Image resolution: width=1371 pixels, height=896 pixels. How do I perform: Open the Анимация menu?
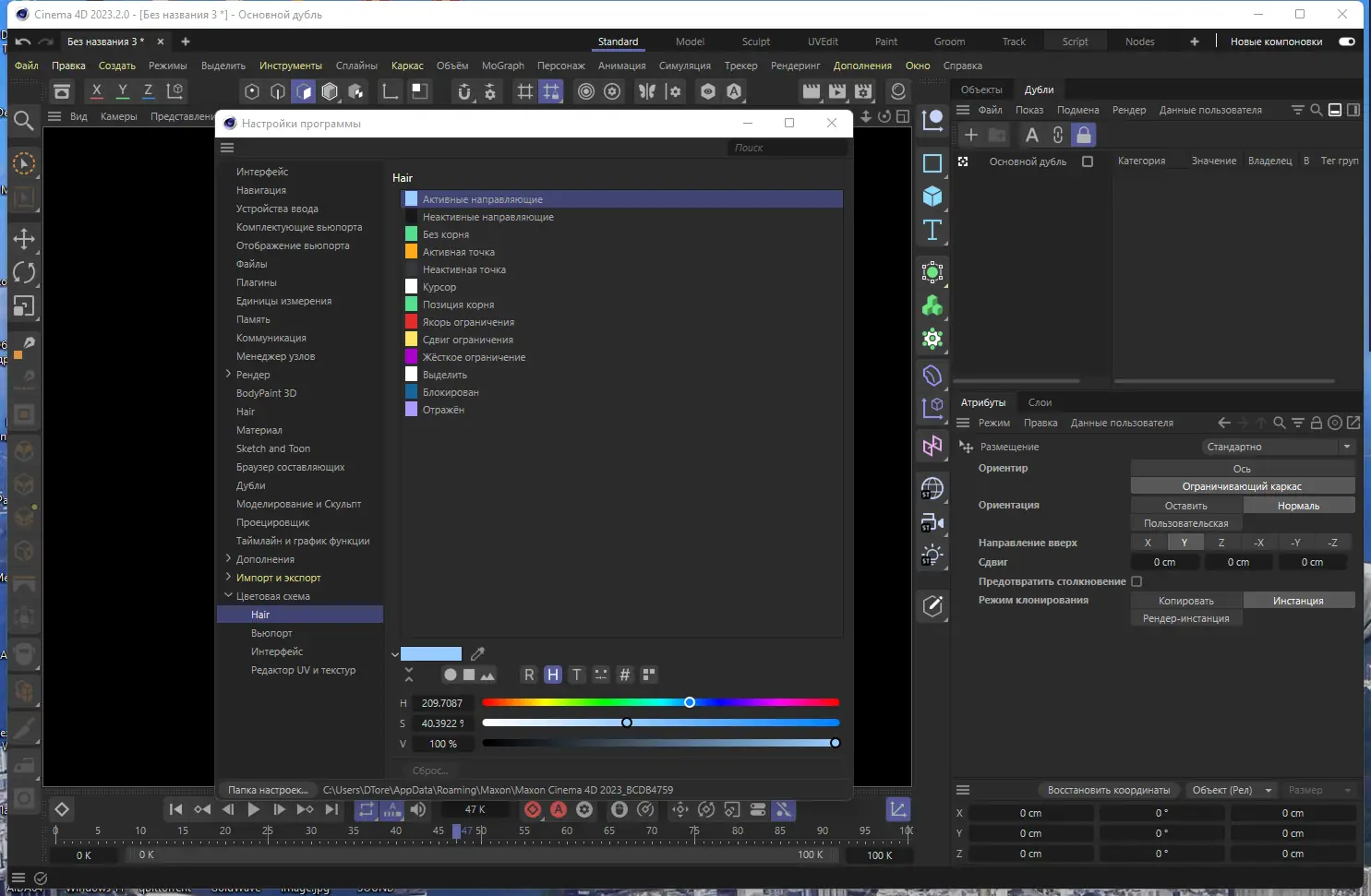pyautogui.click(x=622, y=66)
